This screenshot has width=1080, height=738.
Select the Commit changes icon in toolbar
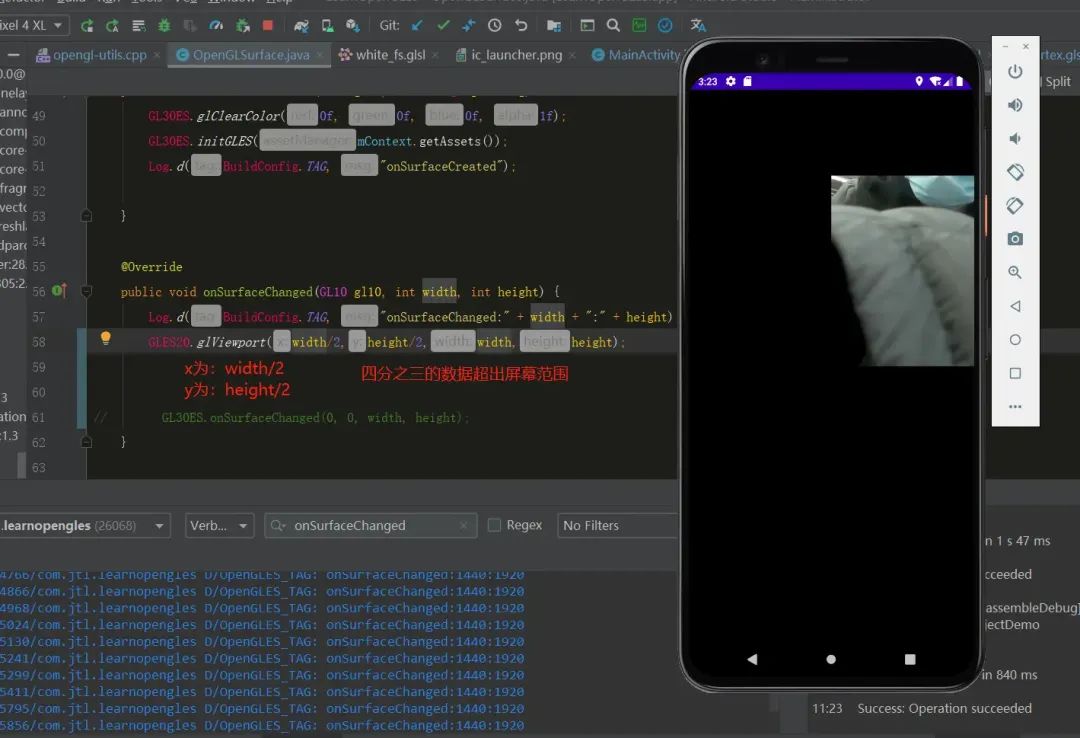point(442,25)
